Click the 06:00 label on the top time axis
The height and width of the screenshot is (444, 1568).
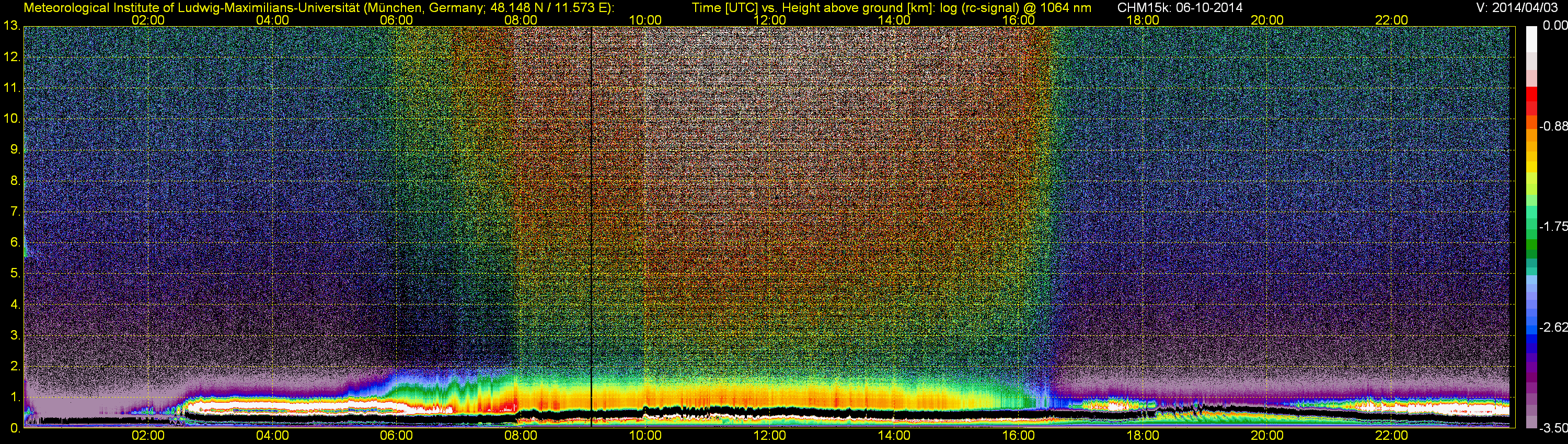396,20
